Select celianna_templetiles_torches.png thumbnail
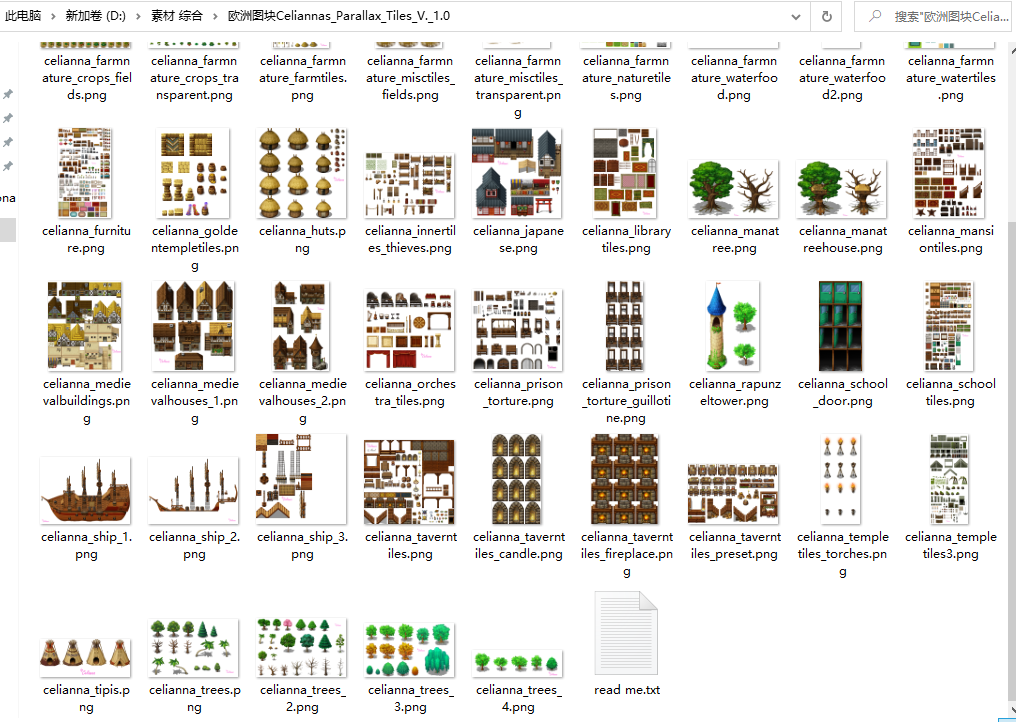This screenshot has height=722, width=1016. coord(840,479)
